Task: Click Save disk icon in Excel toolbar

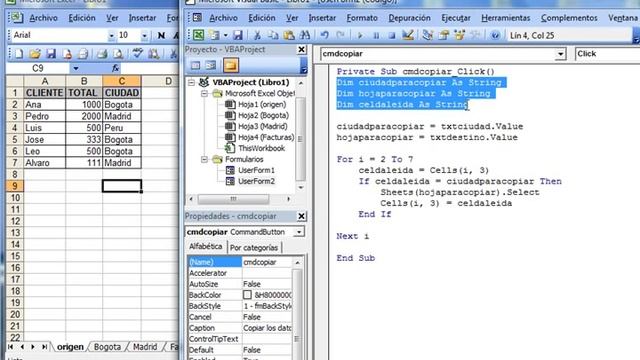Action: 51,53
